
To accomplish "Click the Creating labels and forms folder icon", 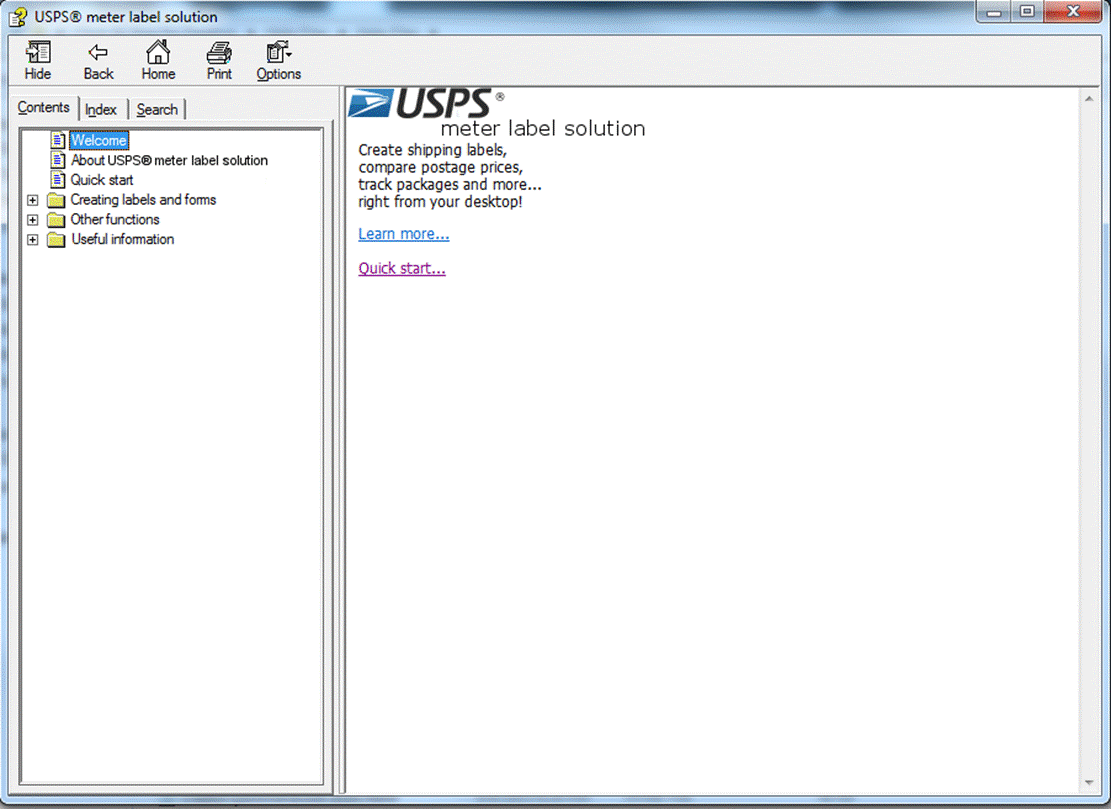I will pos(56,200).
